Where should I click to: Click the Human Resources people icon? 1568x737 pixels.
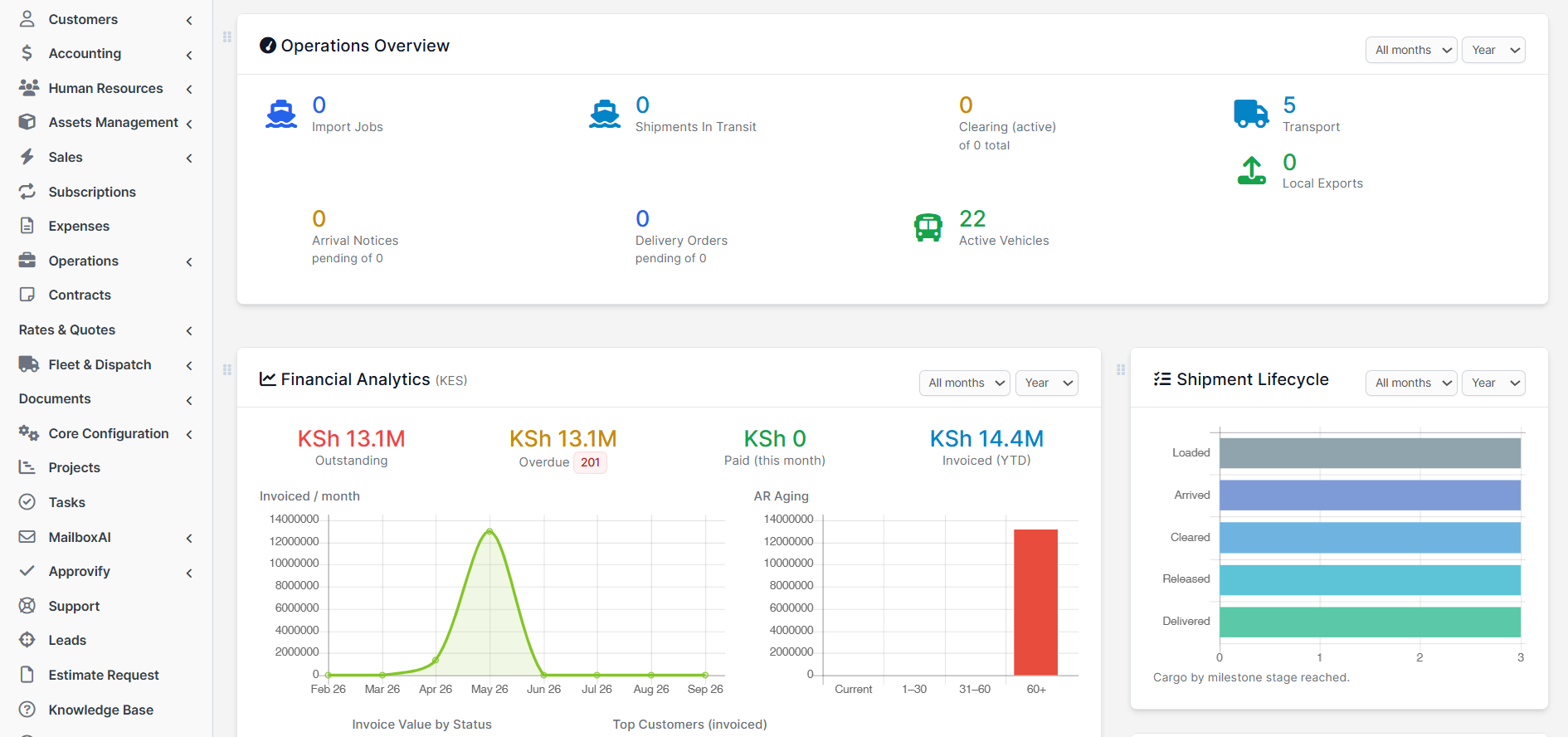click(28, 88)
